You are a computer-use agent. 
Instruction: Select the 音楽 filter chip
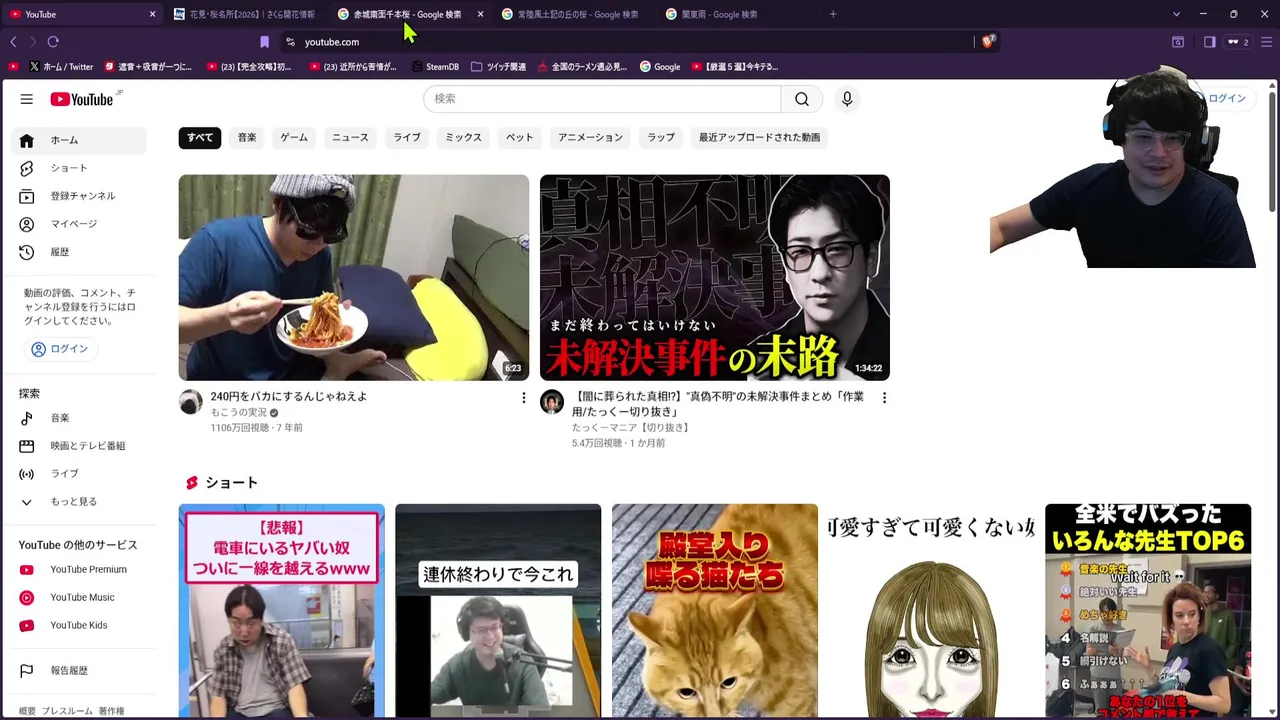pos(247,137)
